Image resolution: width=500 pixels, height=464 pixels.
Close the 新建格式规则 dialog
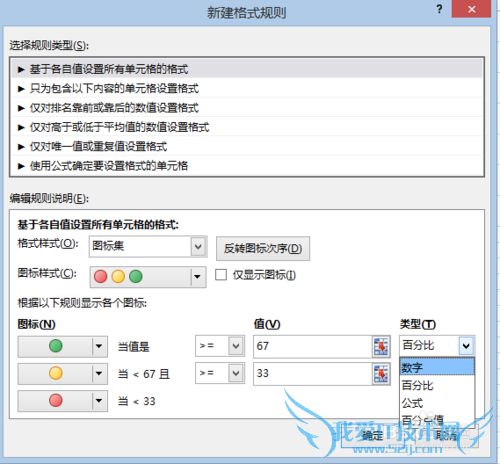tap(471, 9)
